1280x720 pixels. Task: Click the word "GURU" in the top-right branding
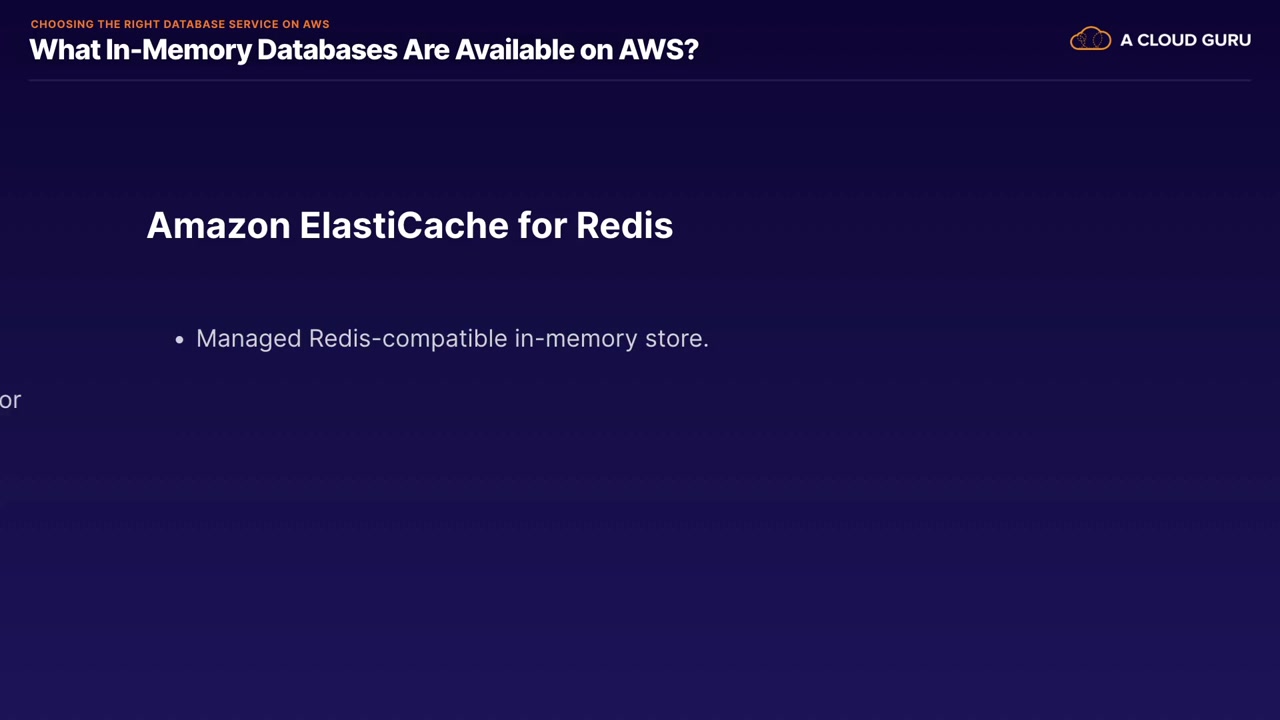click(1225, 40)
